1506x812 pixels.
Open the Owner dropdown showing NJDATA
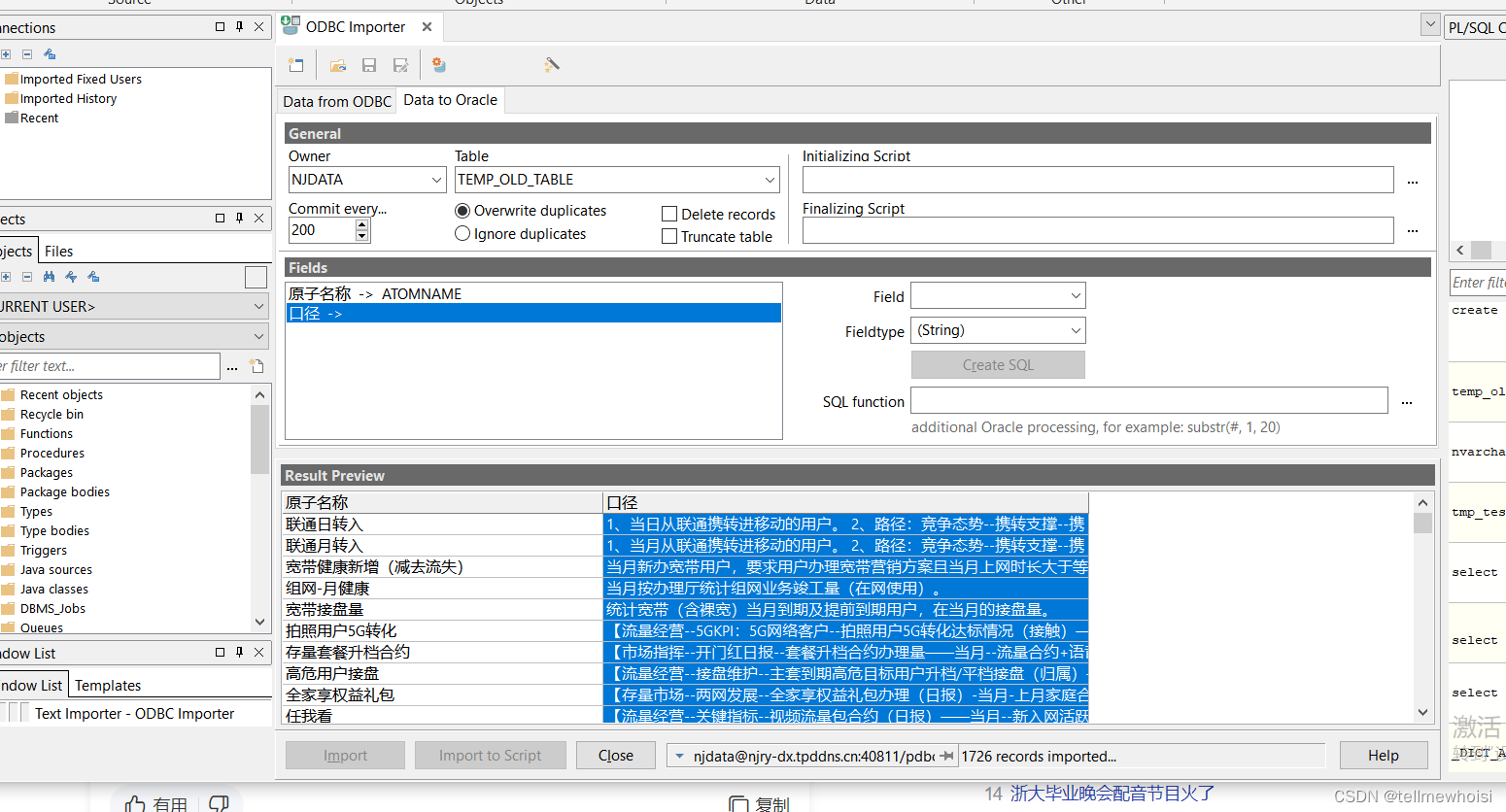click(x=436, y=180)
